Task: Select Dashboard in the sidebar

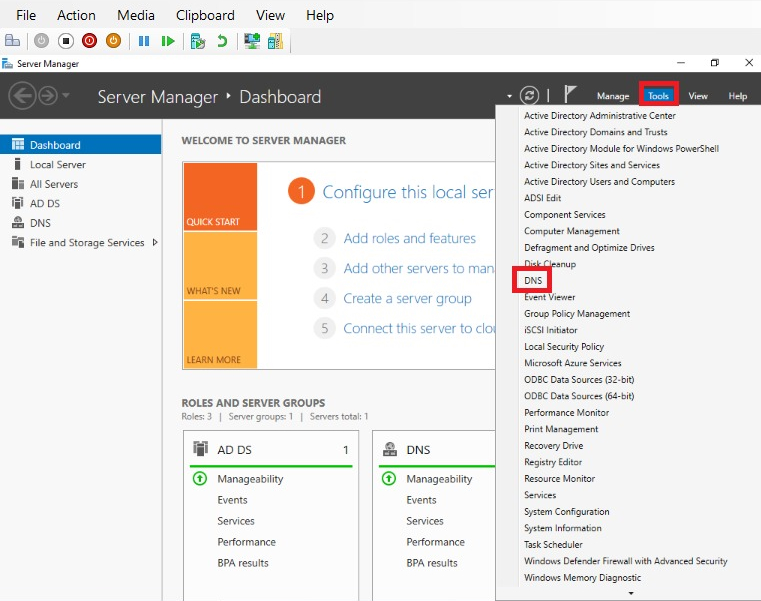Action: coord(81,145)
